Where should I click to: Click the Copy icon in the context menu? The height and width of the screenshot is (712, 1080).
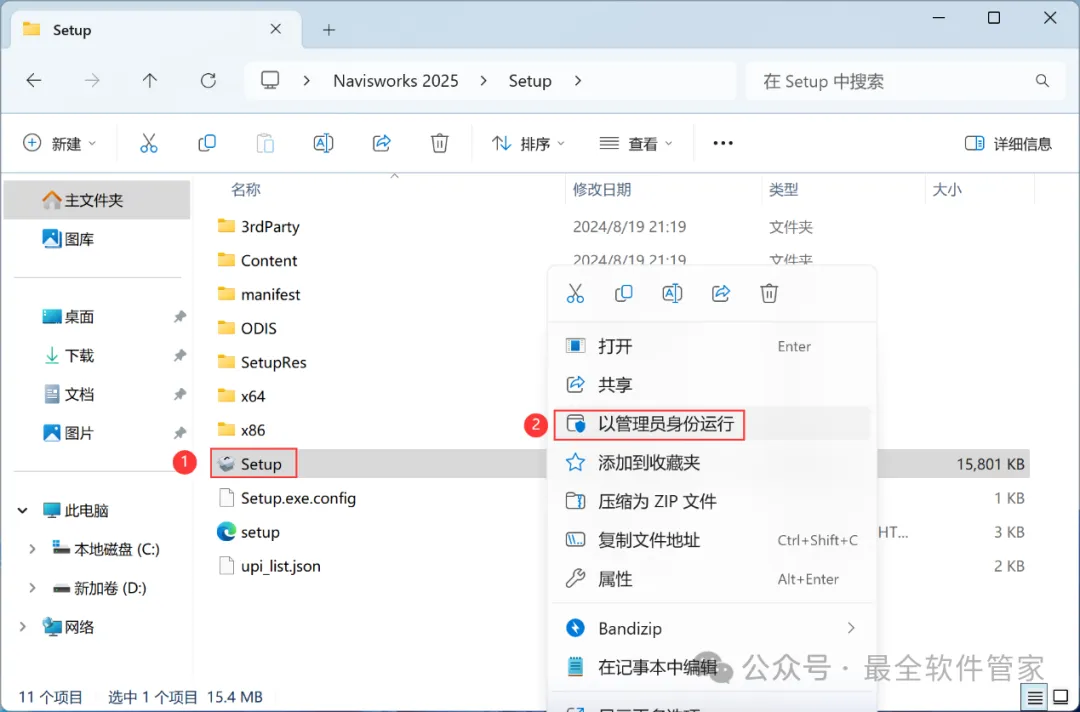pyautogui.click(x=623, y=293)
